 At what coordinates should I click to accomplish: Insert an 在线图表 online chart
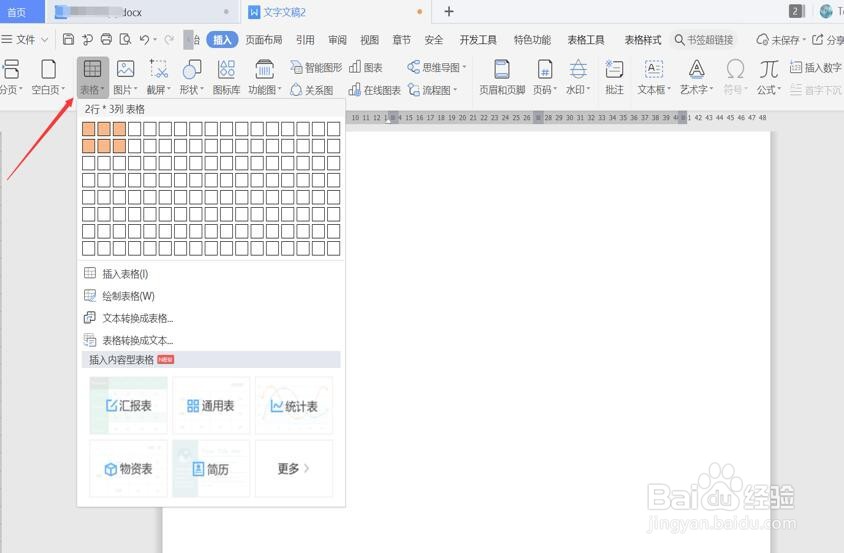click(375, 90)
